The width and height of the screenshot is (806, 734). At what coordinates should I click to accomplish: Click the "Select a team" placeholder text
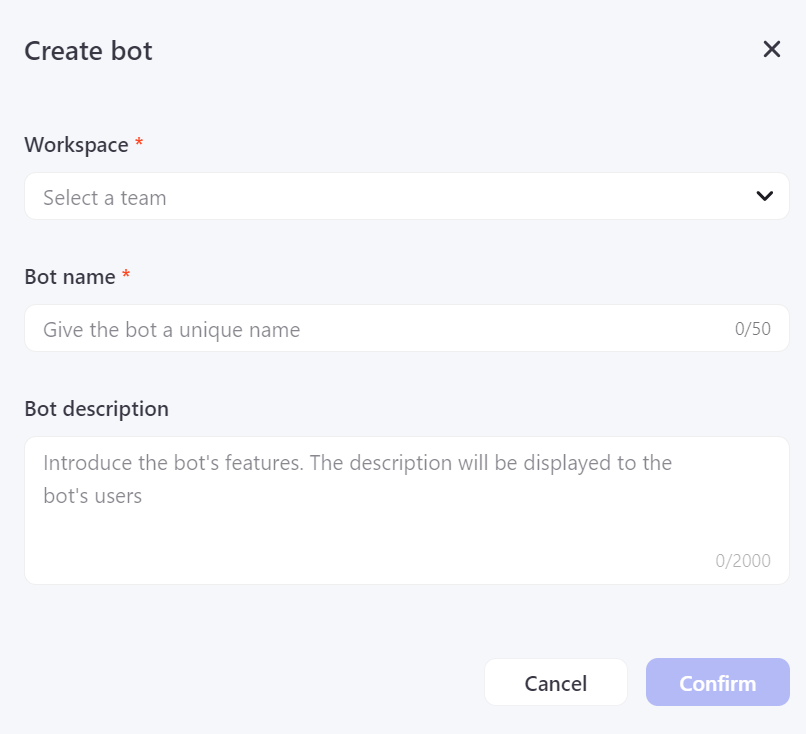click(x=105, y=198)
